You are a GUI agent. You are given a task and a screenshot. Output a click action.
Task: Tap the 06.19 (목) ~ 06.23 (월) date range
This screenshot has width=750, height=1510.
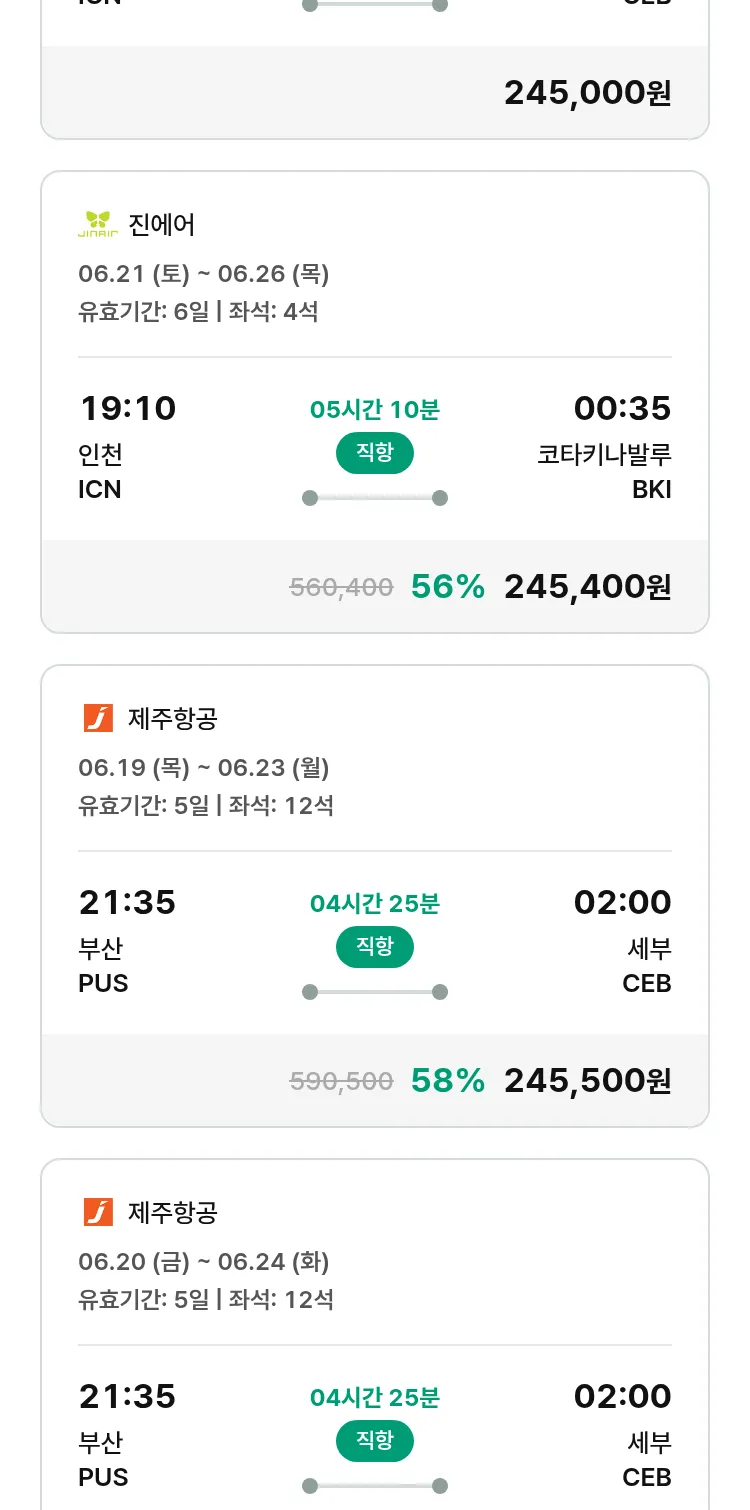point(204,768)
